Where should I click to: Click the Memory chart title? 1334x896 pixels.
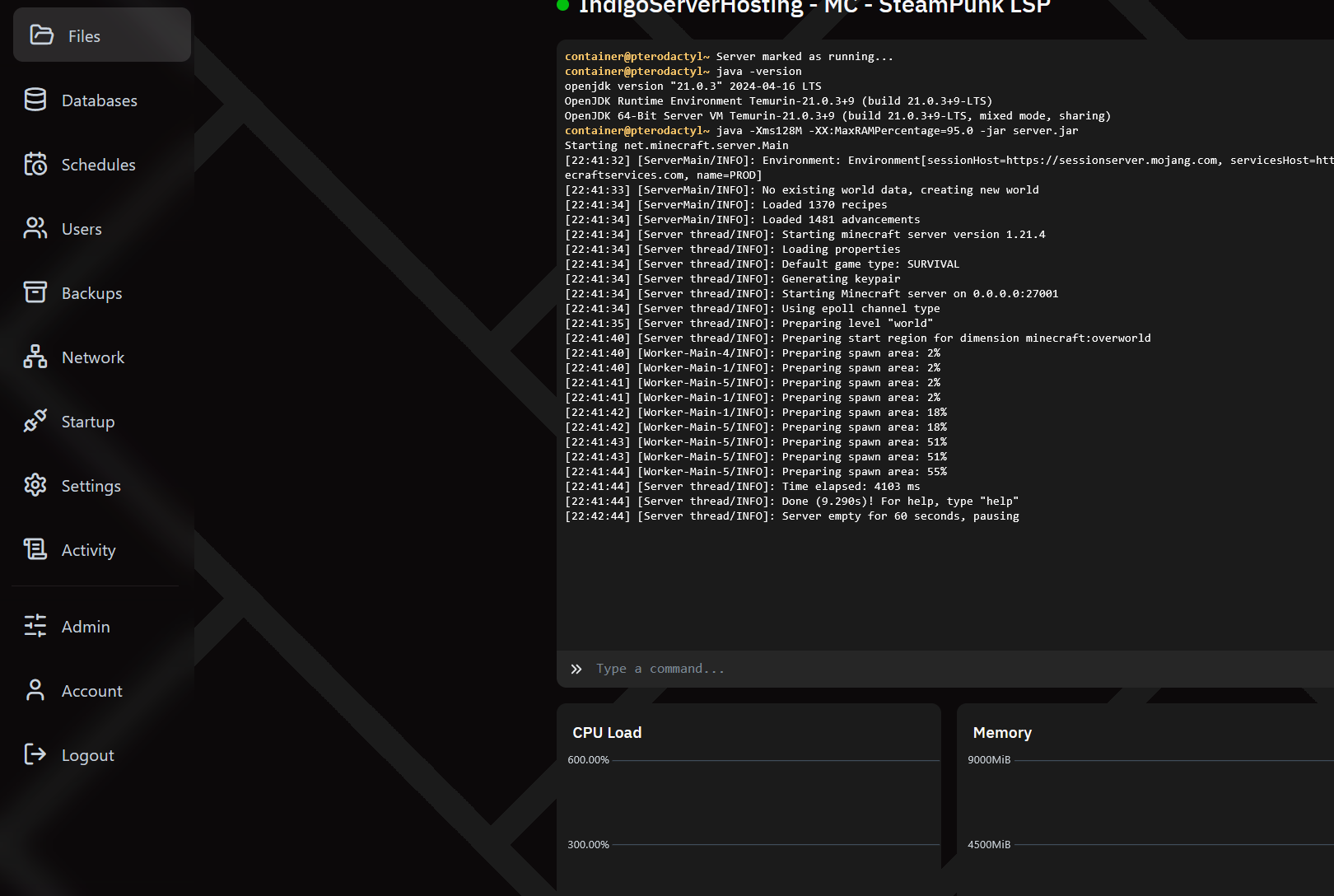click(1002, 732)
